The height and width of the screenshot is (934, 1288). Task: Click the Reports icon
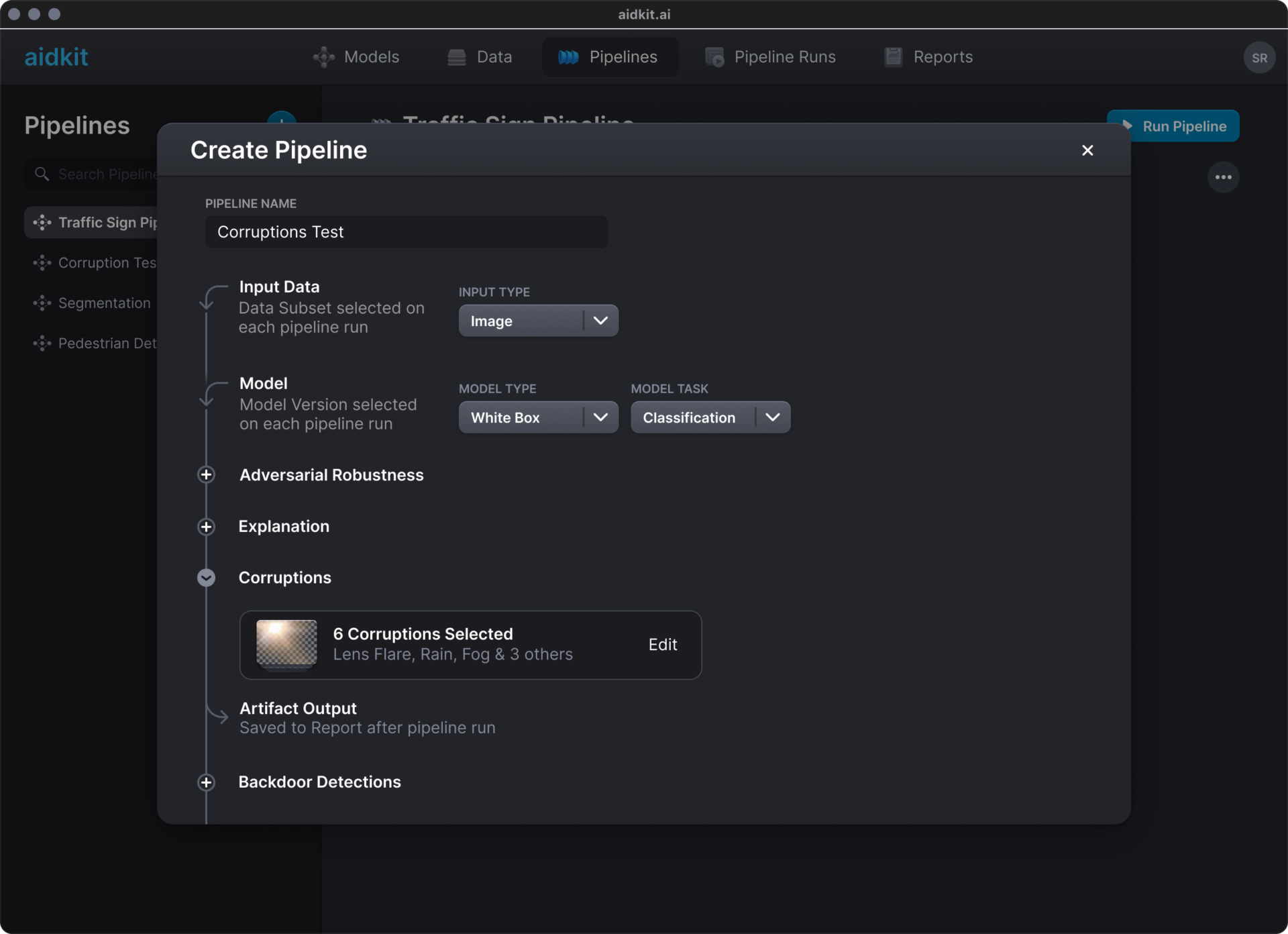[x=893, y=57]
